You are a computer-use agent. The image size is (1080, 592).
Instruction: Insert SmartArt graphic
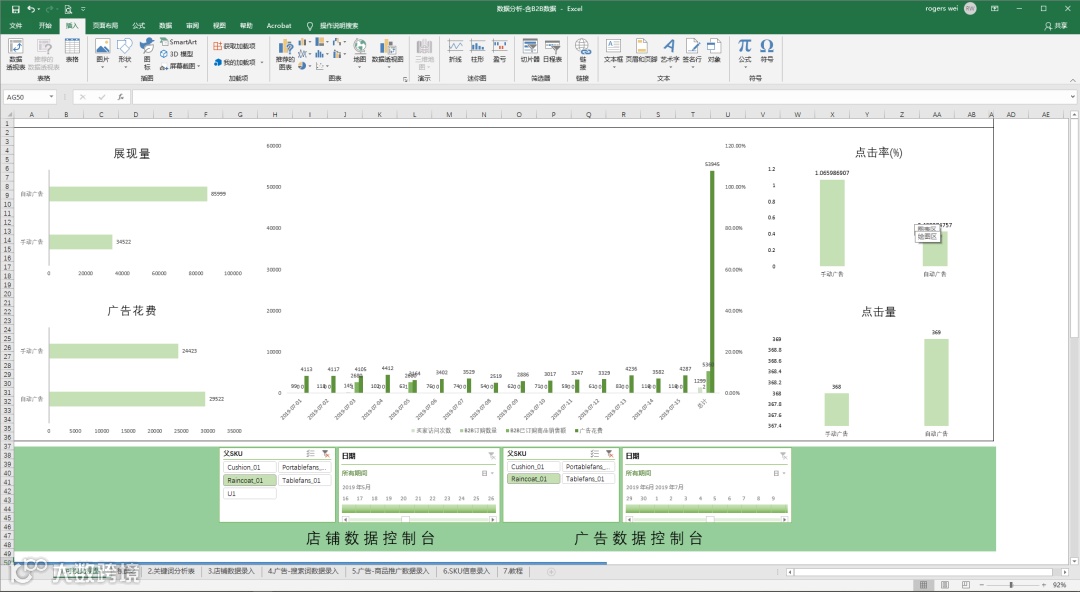tap(178, 42)
